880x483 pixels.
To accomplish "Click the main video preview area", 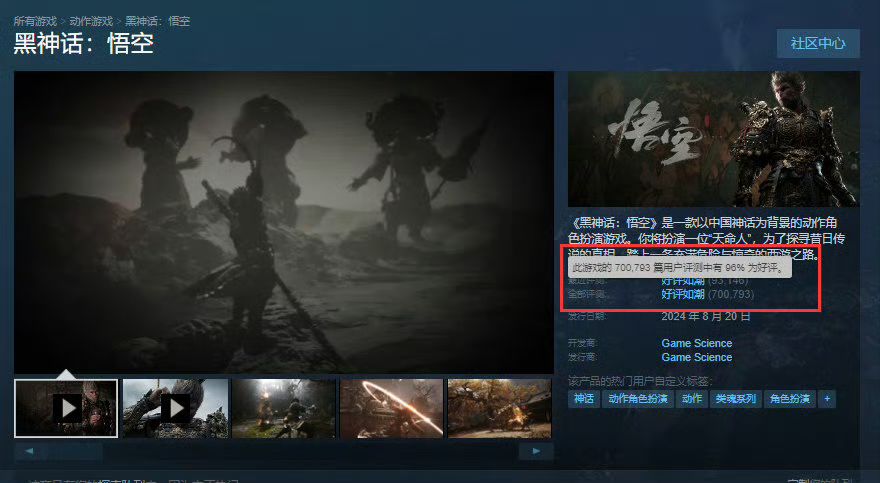I will point(284,222).
